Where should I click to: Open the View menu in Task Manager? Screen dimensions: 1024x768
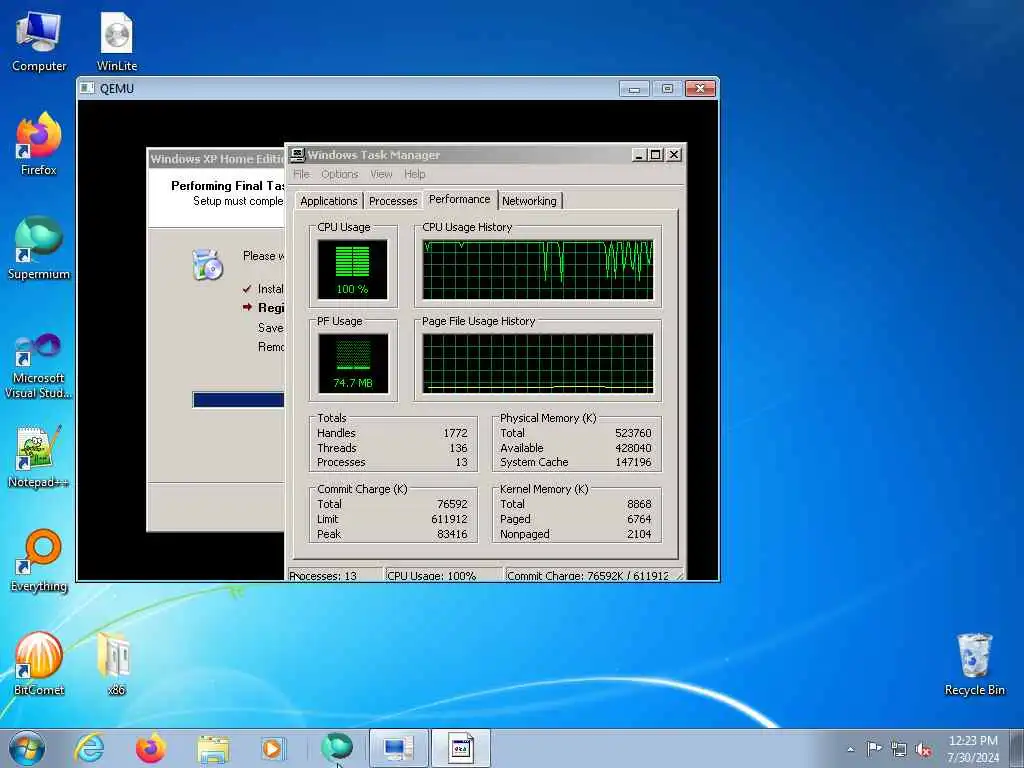click(381, 174)
